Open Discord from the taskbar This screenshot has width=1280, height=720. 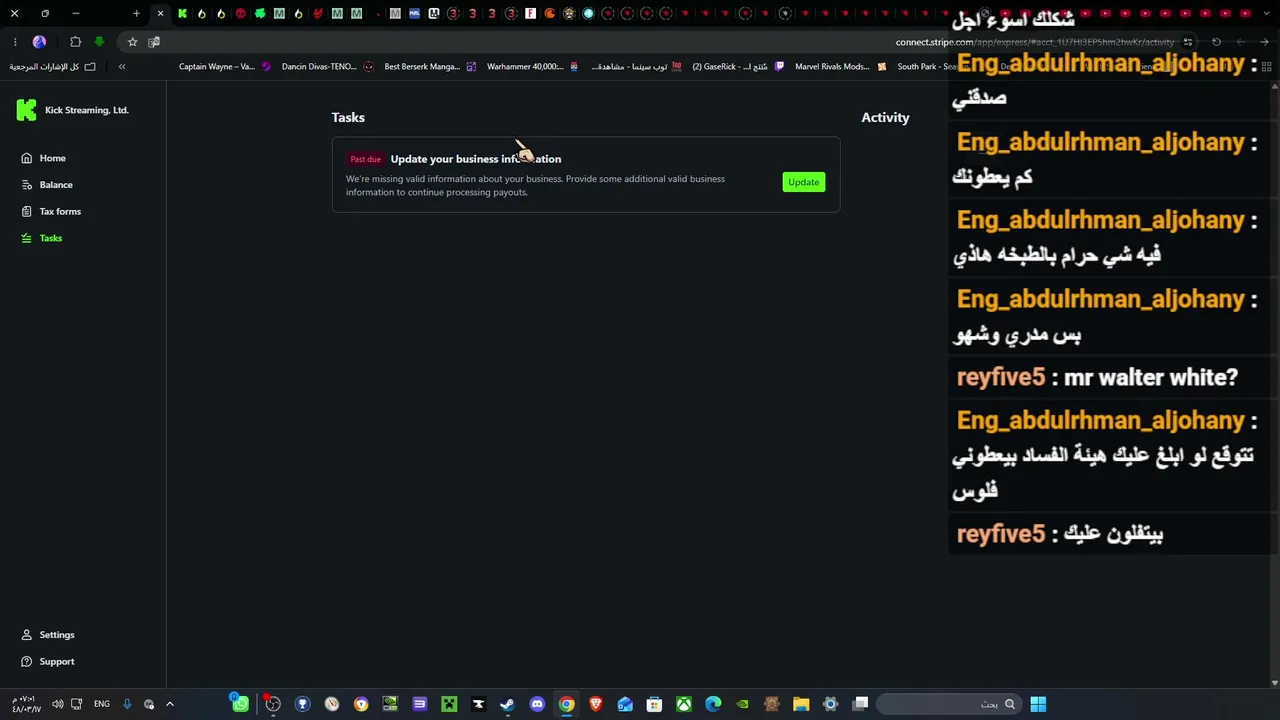pos(537,704)
